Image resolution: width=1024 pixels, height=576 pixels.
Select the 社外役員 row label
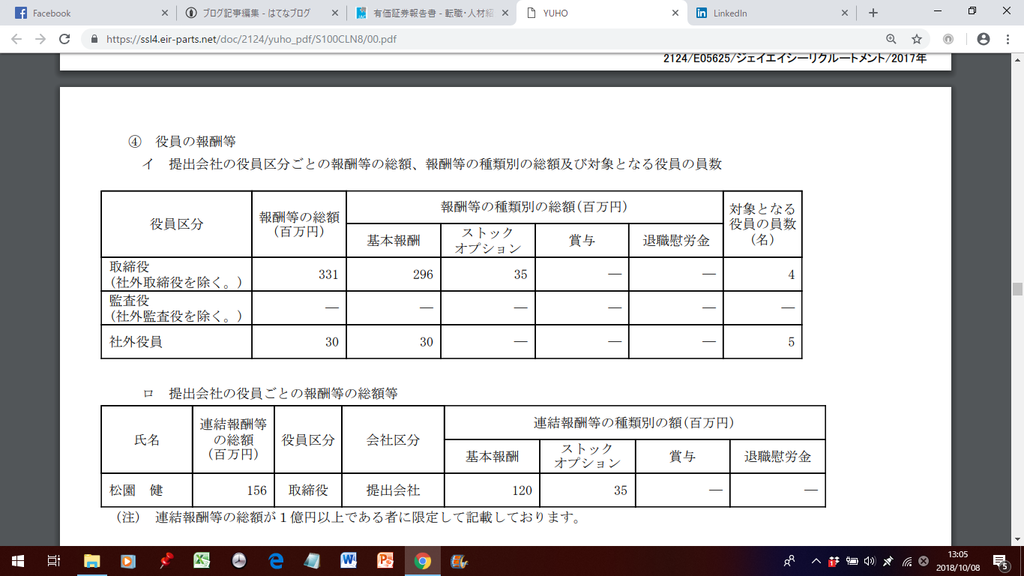pos(136,342)
